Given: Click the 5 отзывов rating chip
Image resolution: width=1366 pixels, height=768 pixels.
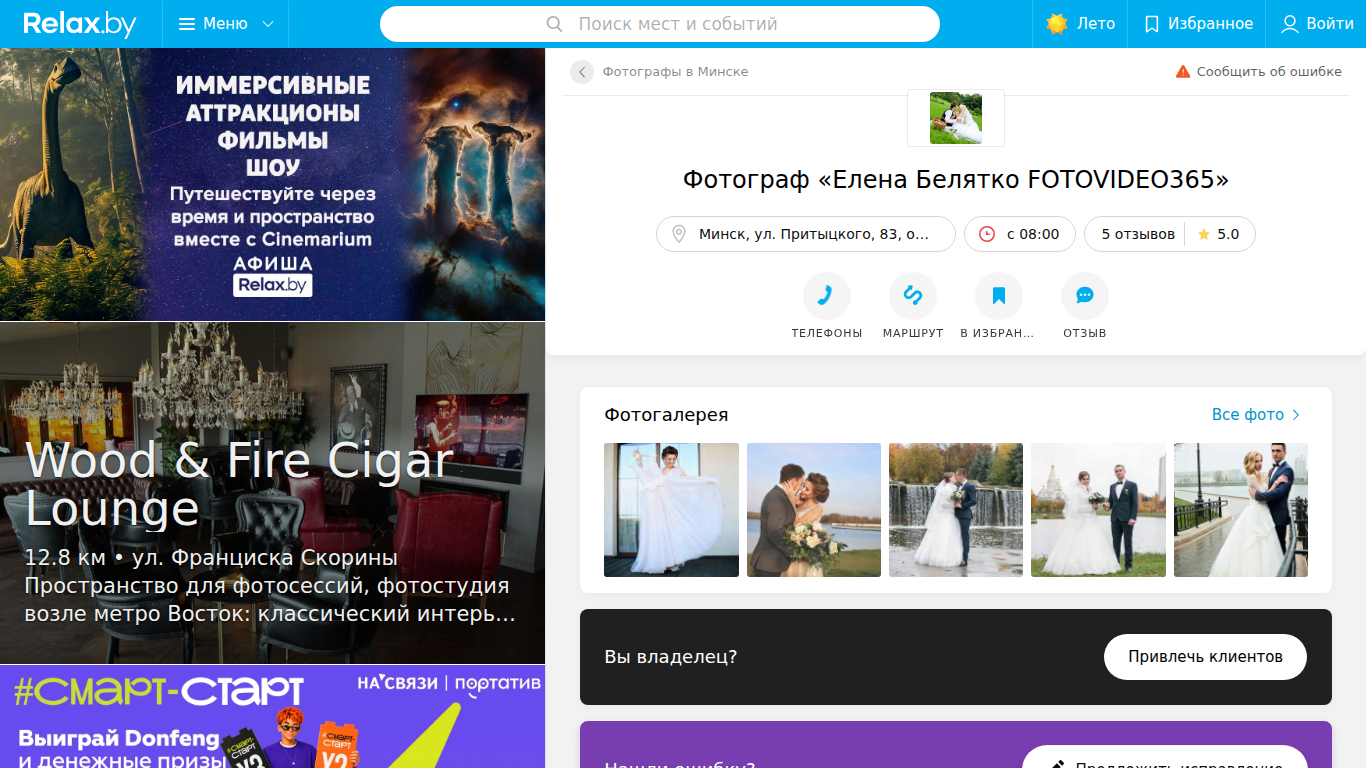Looking at the screenshot, I should [x=1169, y=234].
